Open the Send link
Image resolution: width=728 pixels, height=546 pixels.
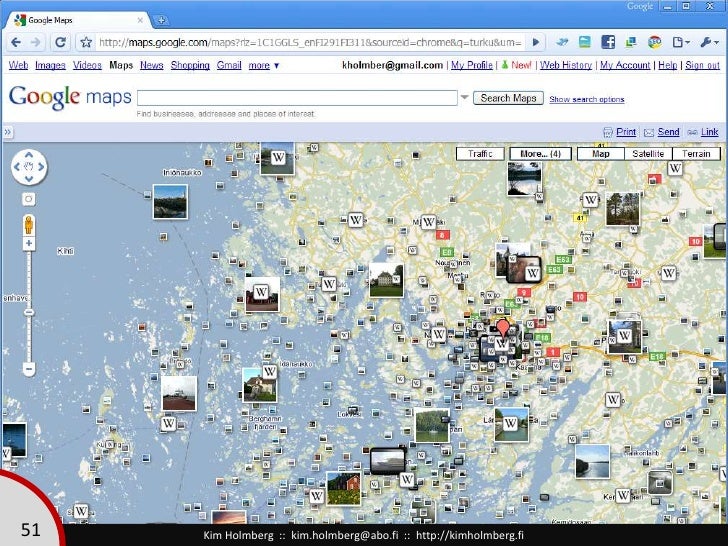(x=668, y=132)
